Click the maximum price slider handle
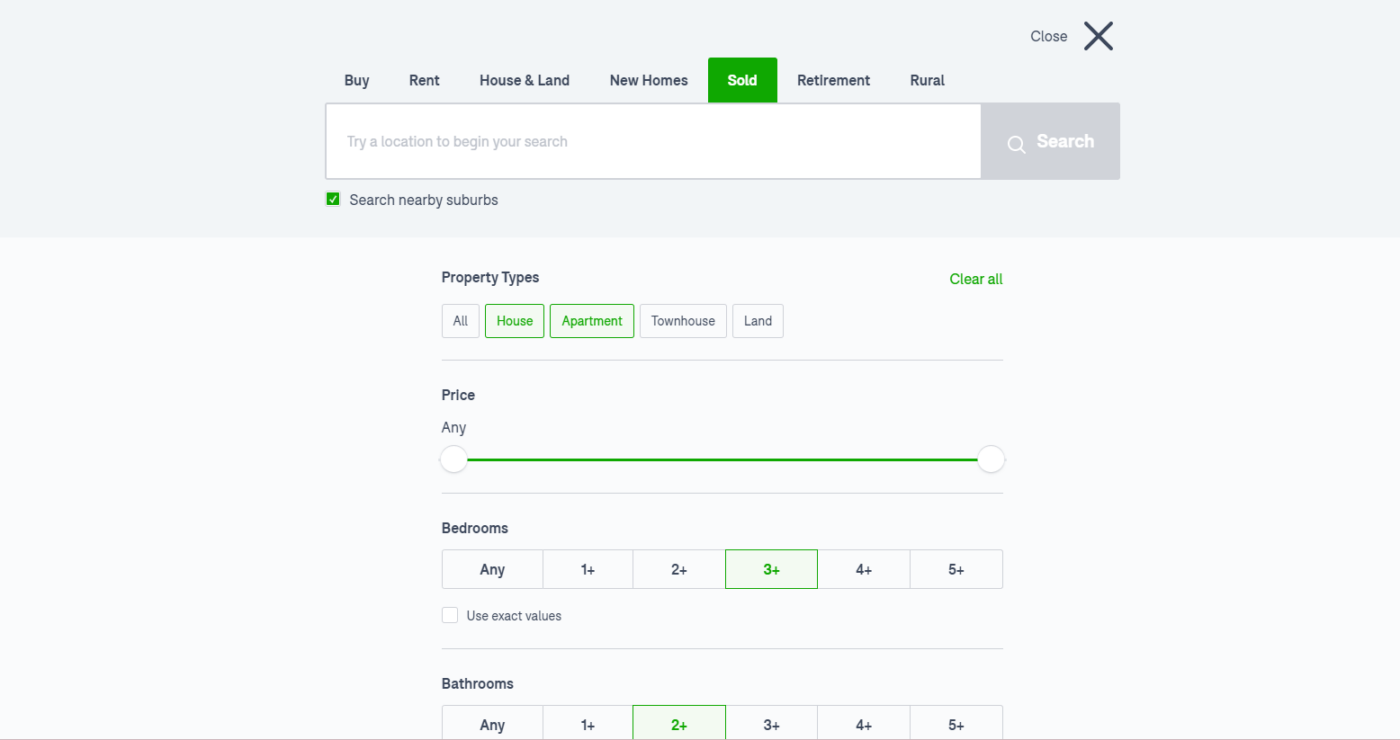Viewport: 1400px width, 740px height. click(x=990, y=460)
